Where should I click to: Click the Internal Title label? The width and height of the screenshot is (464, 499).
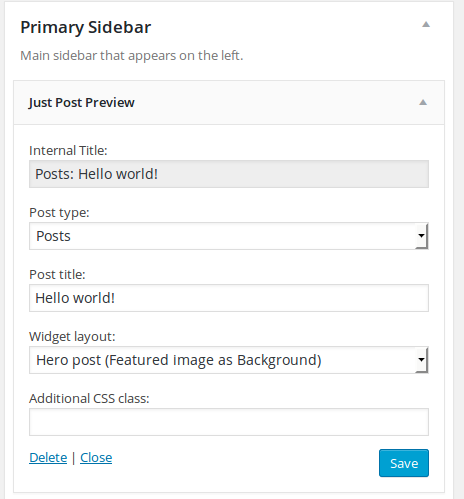(68, 151)
